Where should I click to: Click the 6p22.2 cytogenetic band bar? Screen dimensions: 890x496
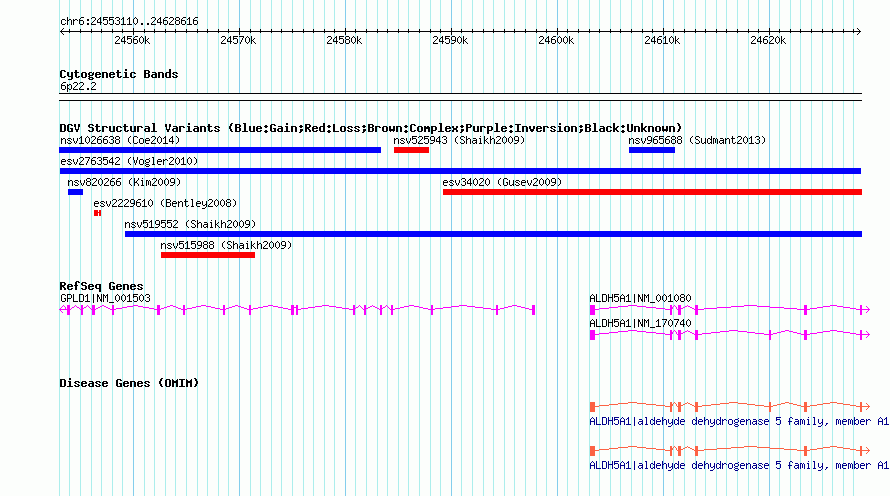tap(460, 97)
